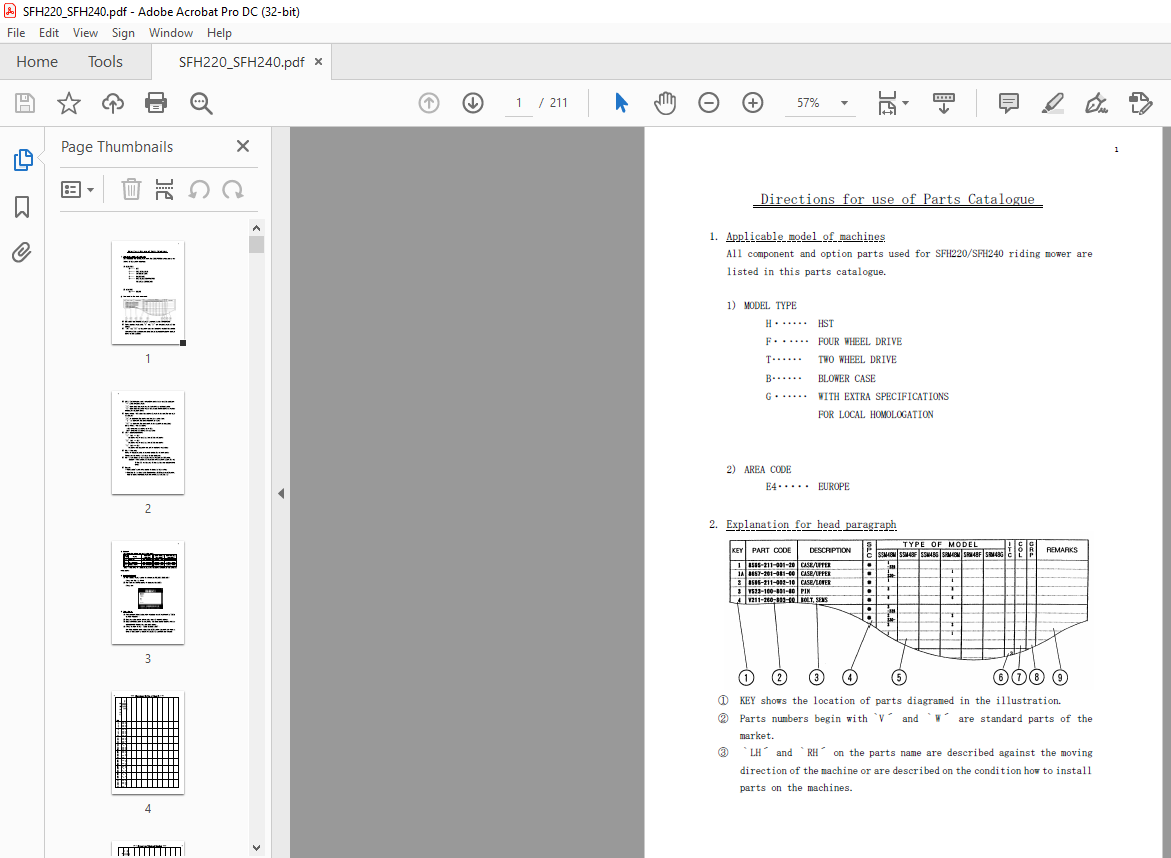The width and height of the screenshot is (1171, 858).
Task: Open the Window menu
Action: pos(170,33)
